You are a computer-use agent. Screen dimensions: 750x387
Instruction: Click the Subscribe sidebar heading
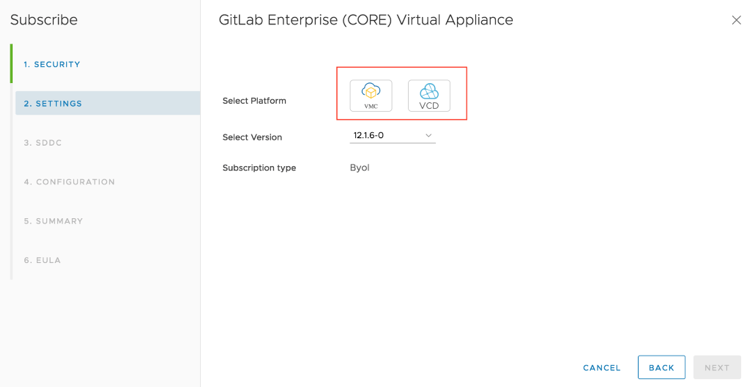44,20
